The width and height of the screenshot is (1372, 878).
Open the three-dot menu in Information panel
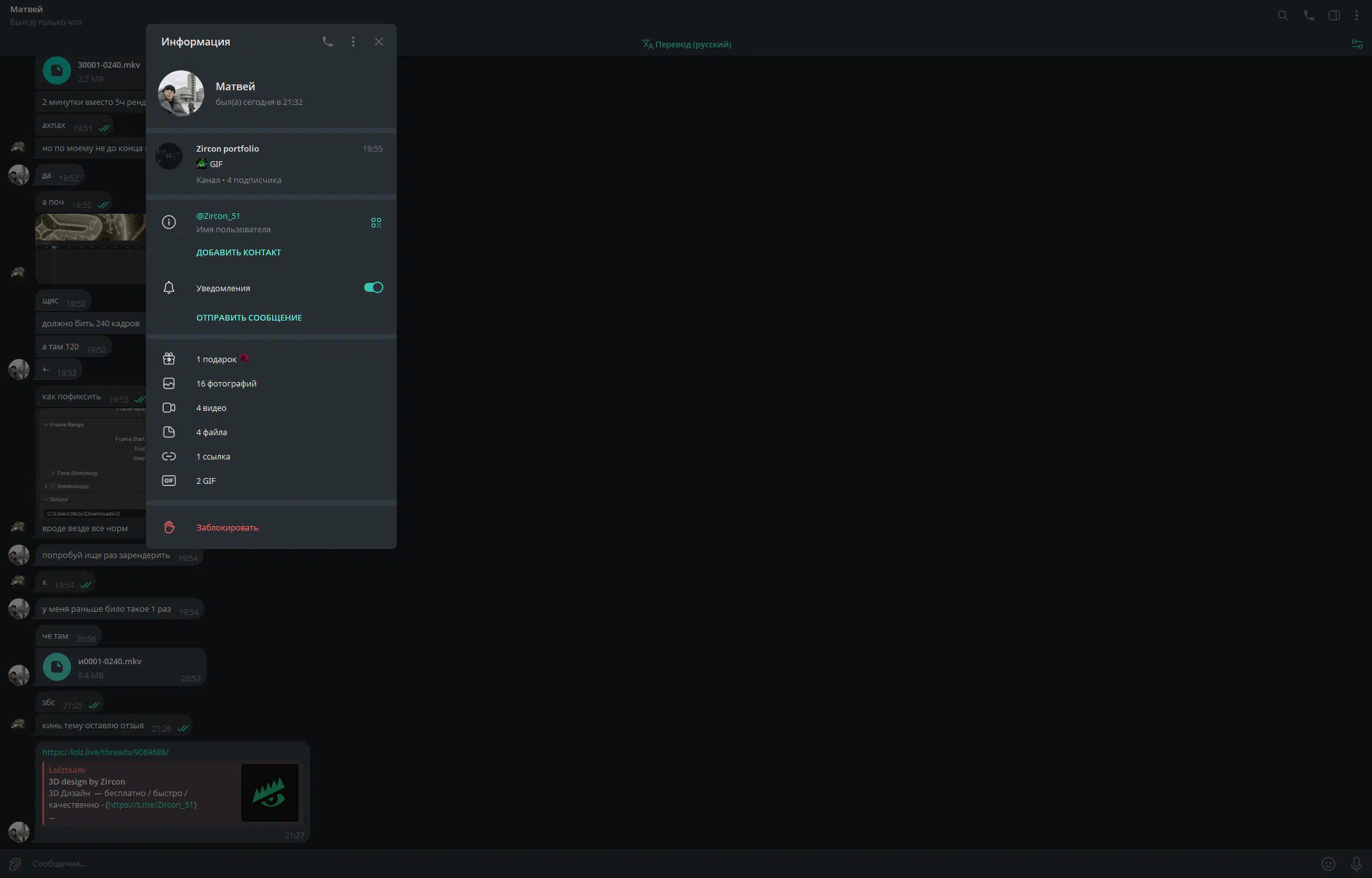[353, 42]
